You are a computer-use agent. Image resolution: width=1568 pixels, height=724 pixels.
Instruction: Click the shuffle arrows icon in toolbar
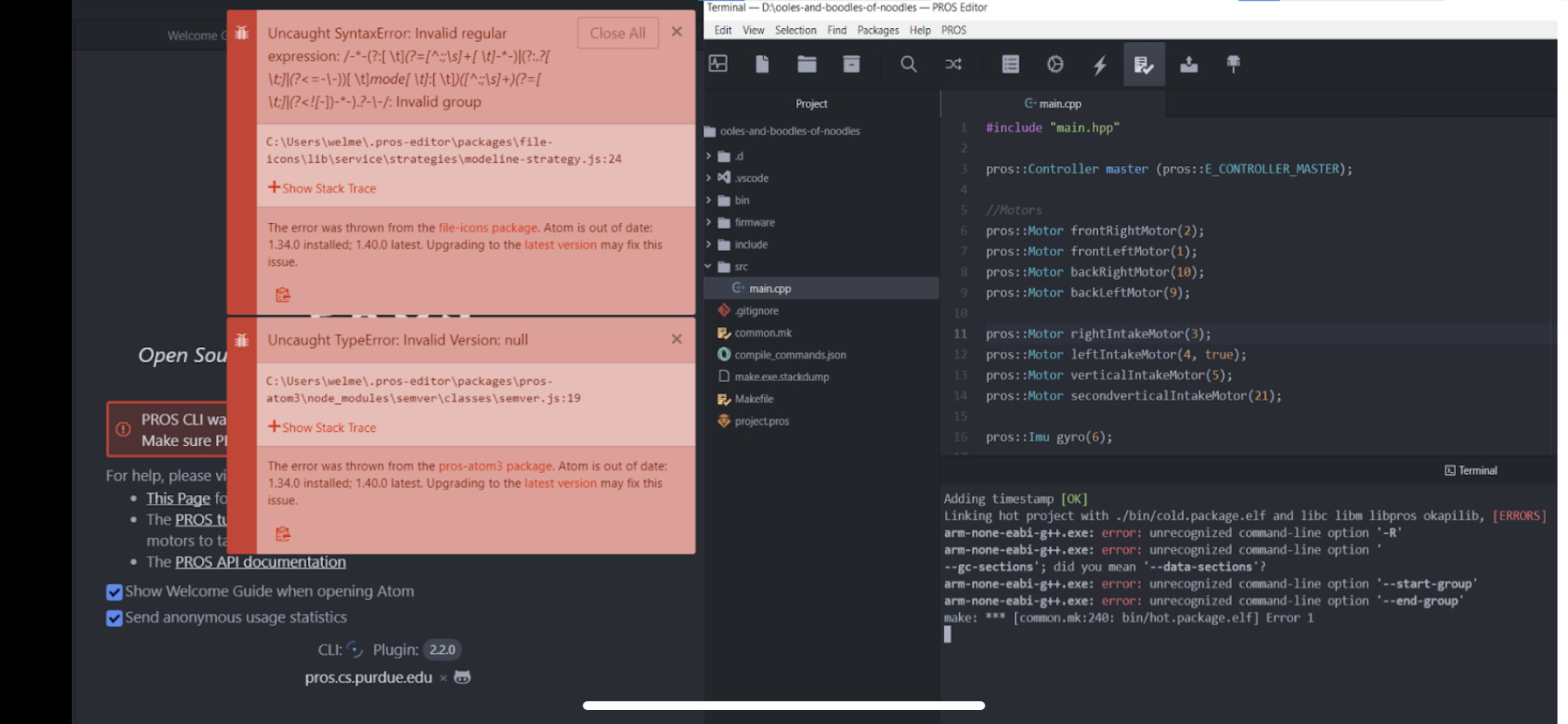(953, 64)
